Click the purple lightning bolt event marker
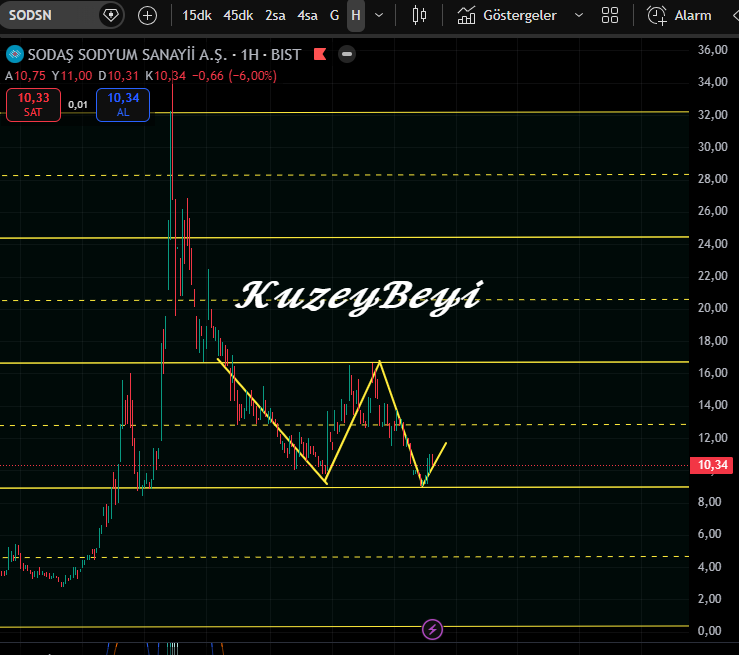This screenshot has height=655, width=739. click(432, 629)
